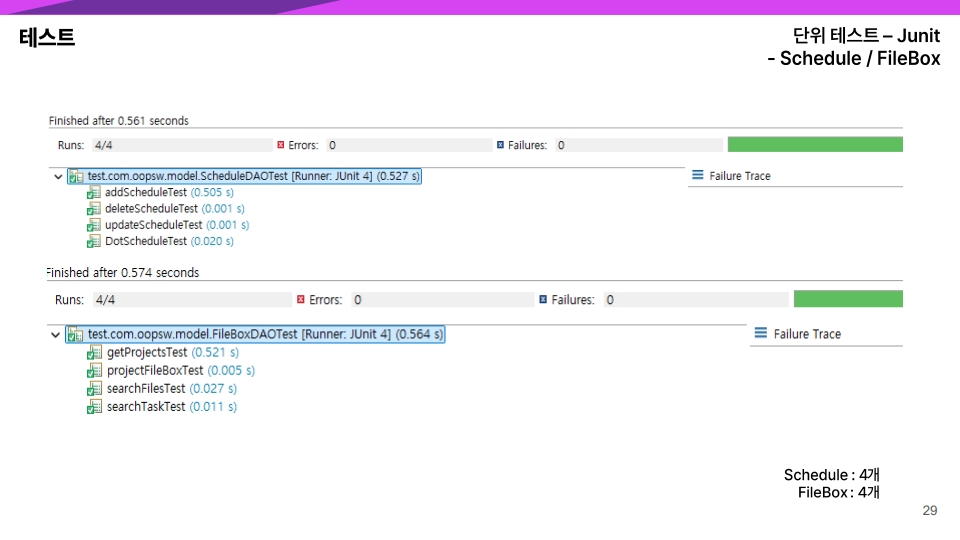Click the Failures 0 field of first run

(639, 145)
